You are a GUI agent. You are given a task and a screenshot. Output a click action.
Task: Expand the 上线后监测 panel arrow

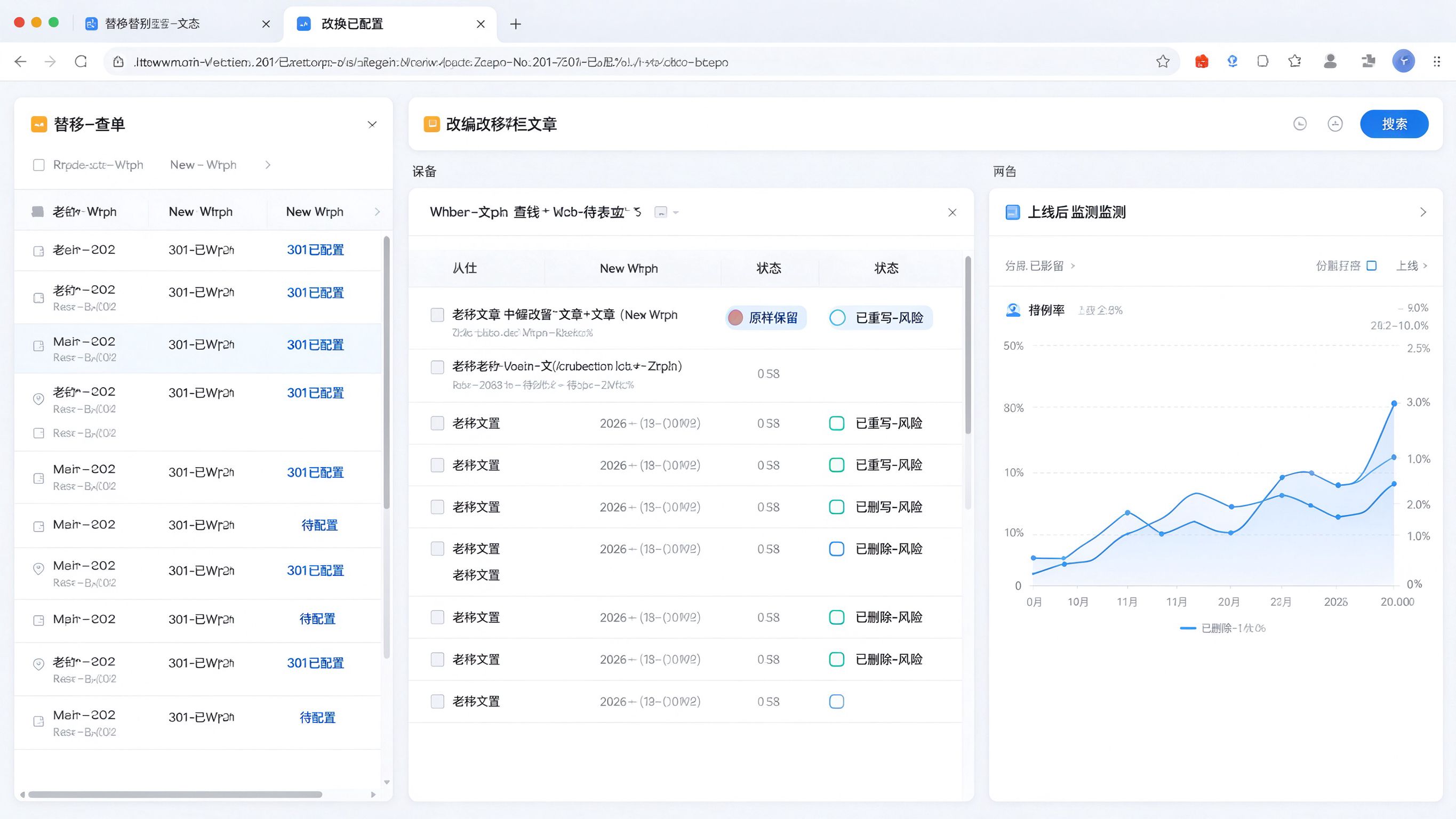pos(1423,213)
